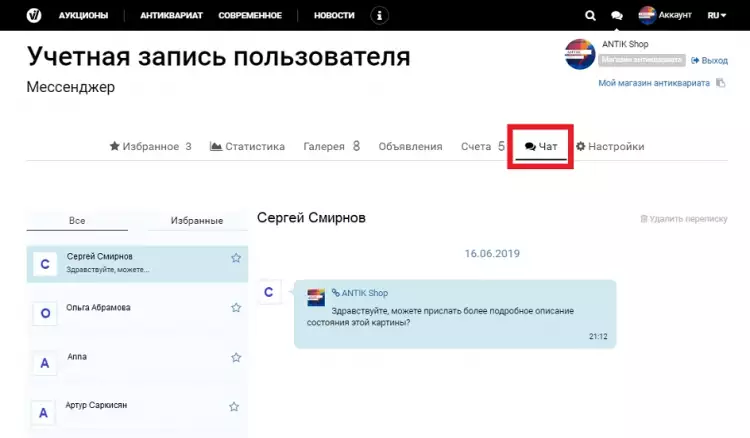Click the message text starting with Здравствуйте
This screenshot has width=750, height=438.
(440, 317)
